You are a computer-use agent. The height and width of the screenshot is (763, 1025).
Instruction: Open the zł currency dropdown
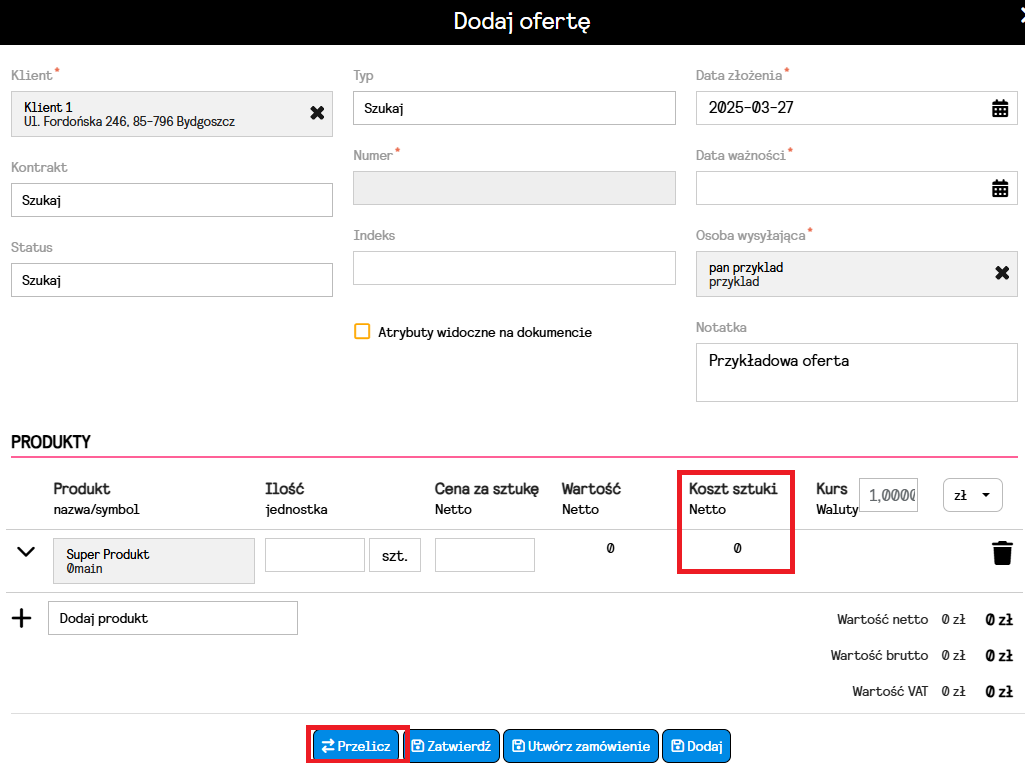972,495
